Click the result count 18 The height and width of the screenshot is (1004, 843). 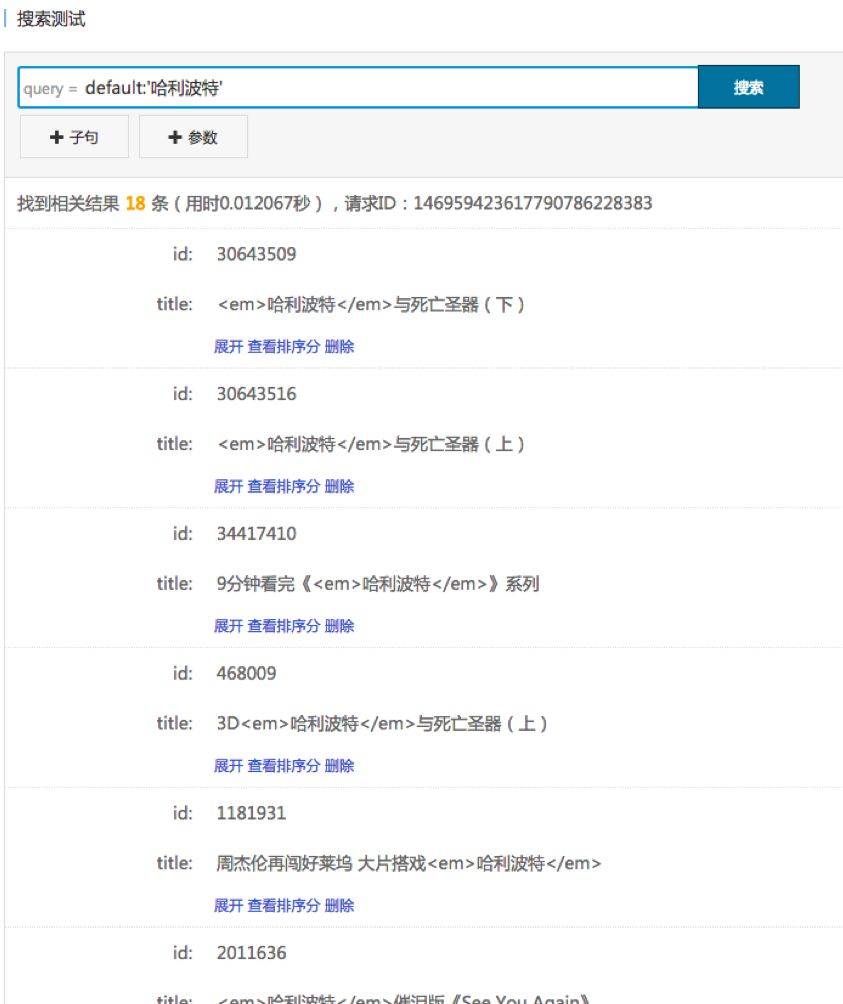tap(136, 204)
